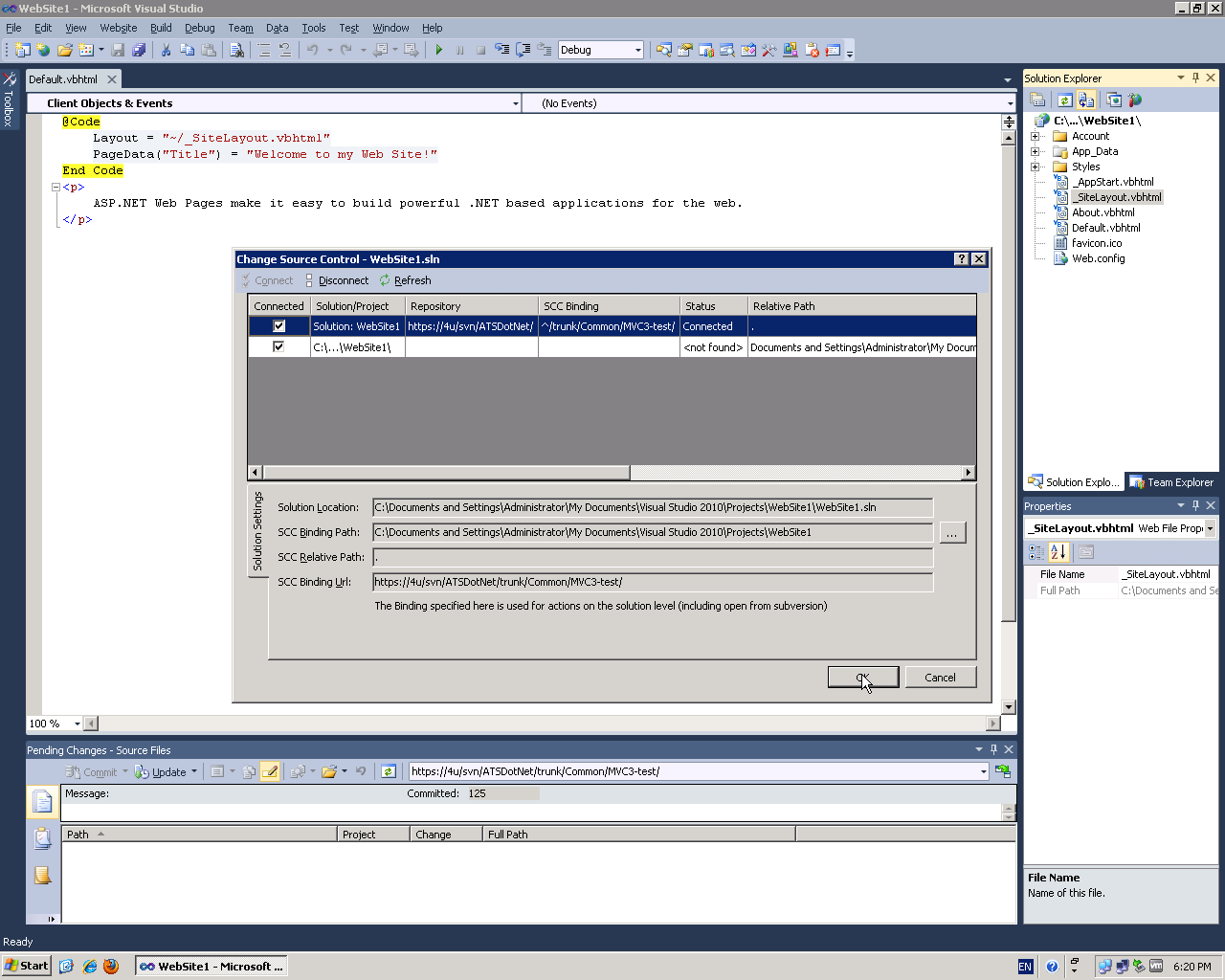Select Web.config in Solution Explorer
Viewport: 1225px width, 980px height.
[1098, 258]
